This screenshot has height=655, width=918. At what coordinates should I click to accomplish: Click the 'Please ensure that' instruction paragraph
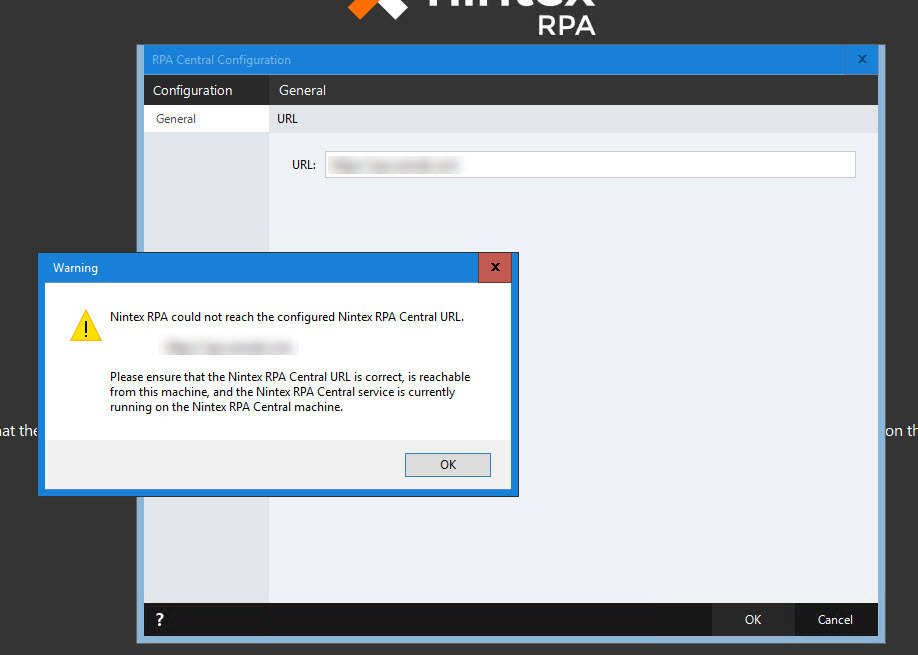click(290, 392)
